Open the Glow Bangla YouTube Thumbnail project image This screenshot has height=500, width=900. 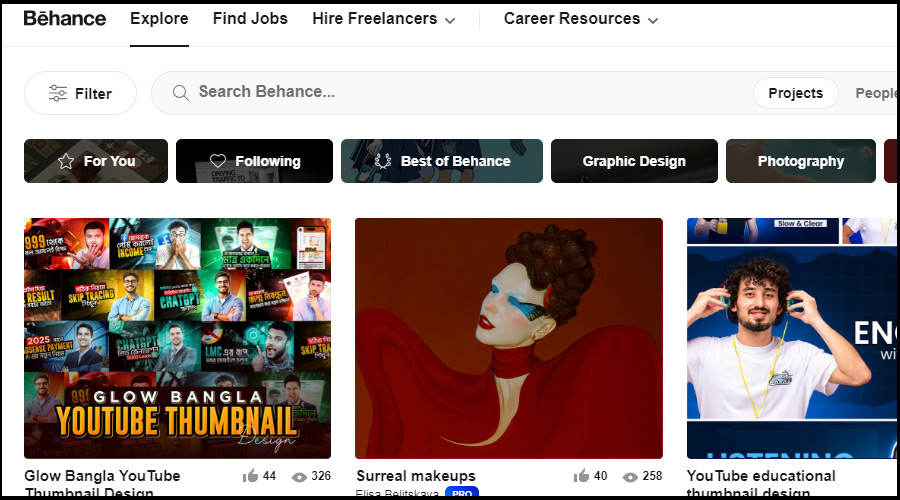click(177, 338)
